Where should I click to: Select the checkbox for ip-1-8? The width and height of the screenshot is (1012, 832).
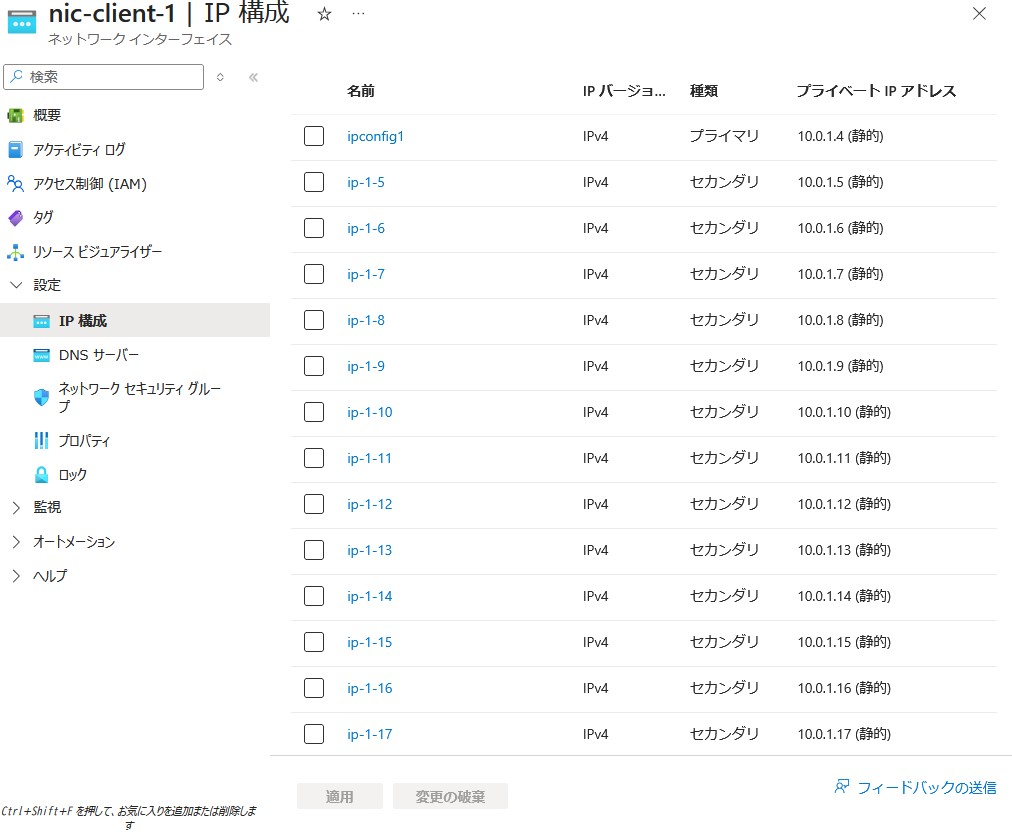tap(314, 320)
